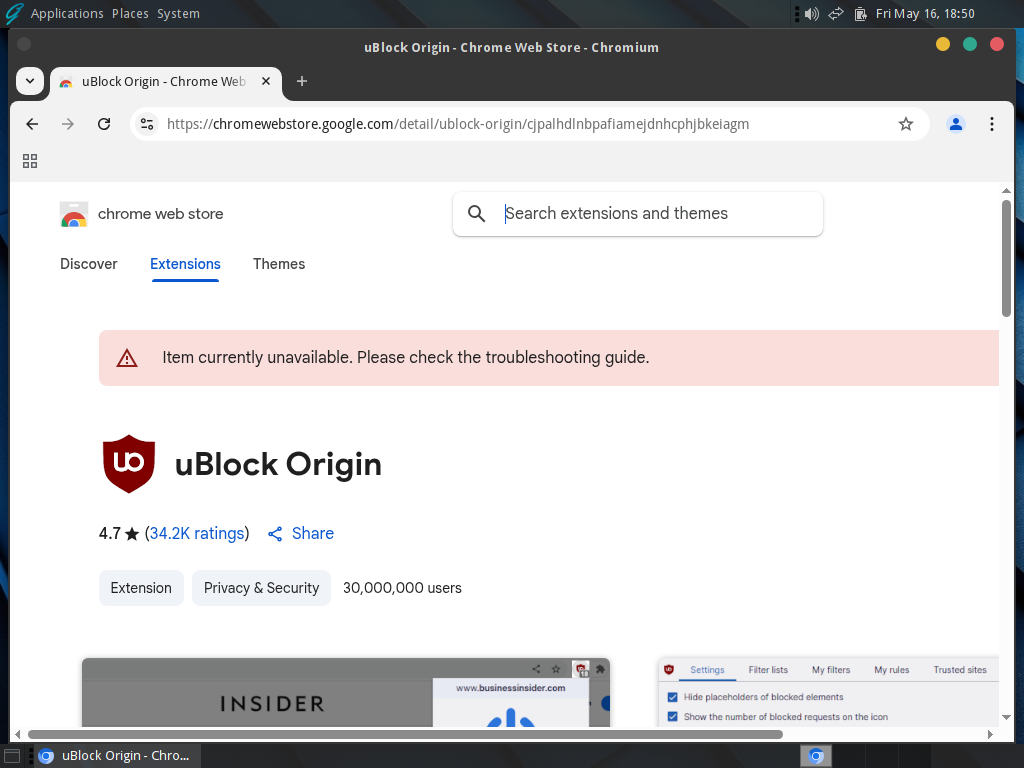Open the My rules tab in screenshot
This screenshot has height=768, width=1024.
(x=891, y=670)
